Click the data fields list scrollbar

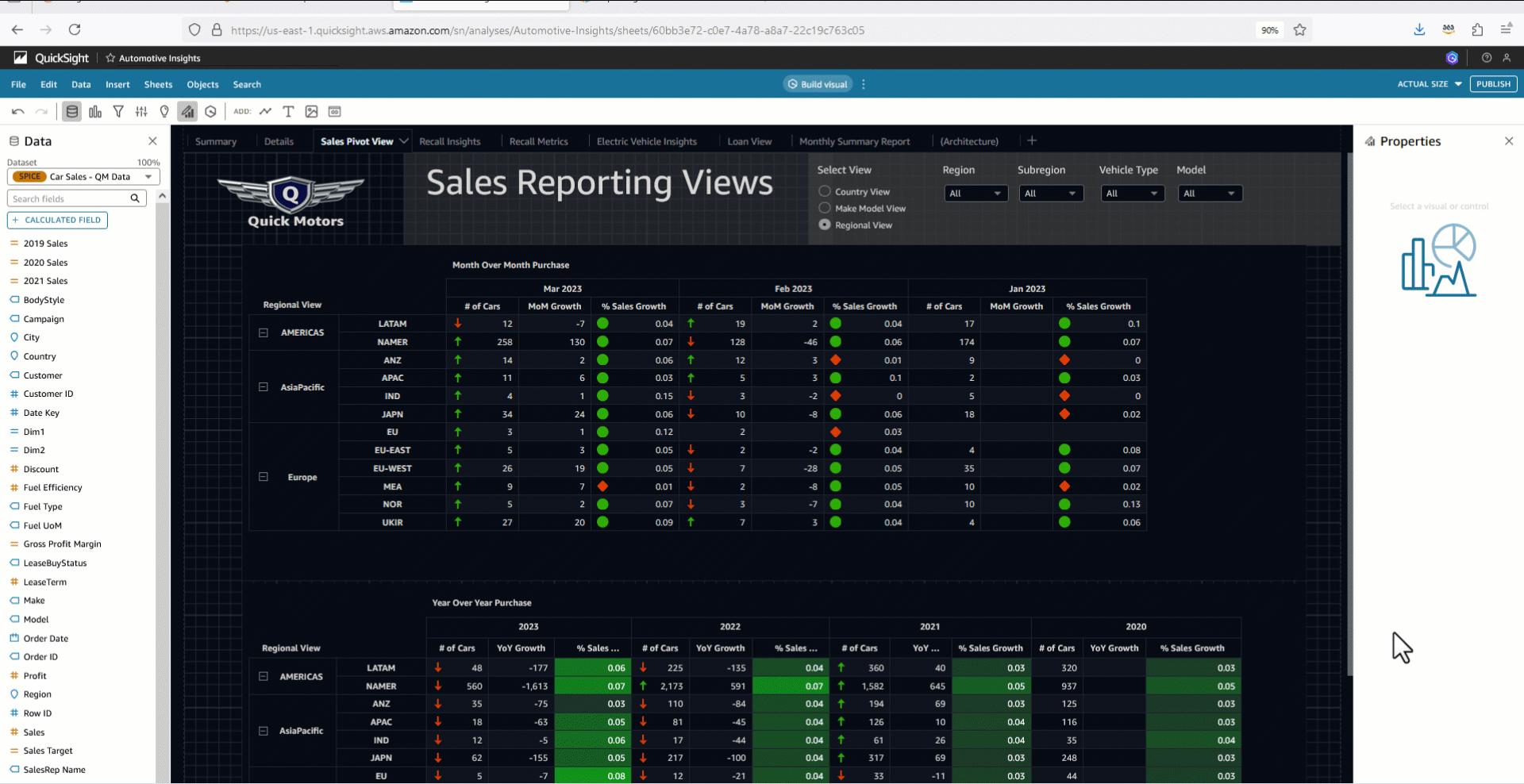(x=162, y=476)
